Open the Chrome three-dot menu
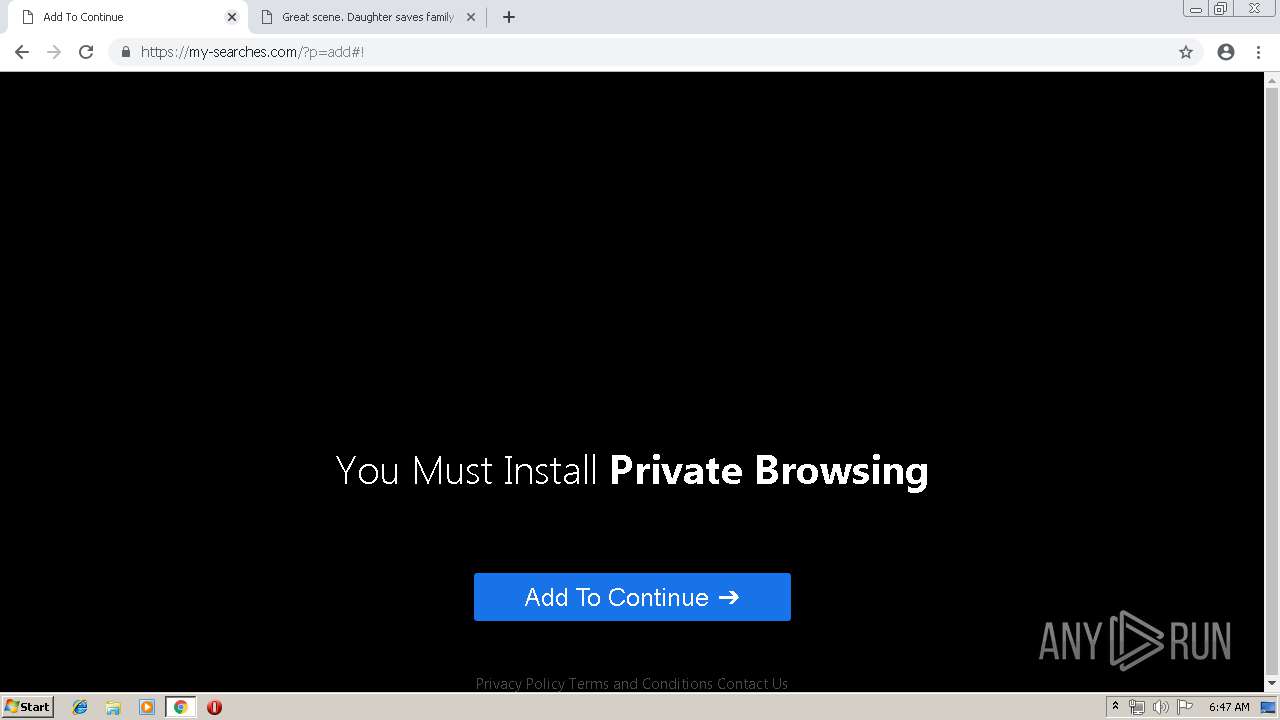This screenshot has height=720, width=1280. point(1258,52)
